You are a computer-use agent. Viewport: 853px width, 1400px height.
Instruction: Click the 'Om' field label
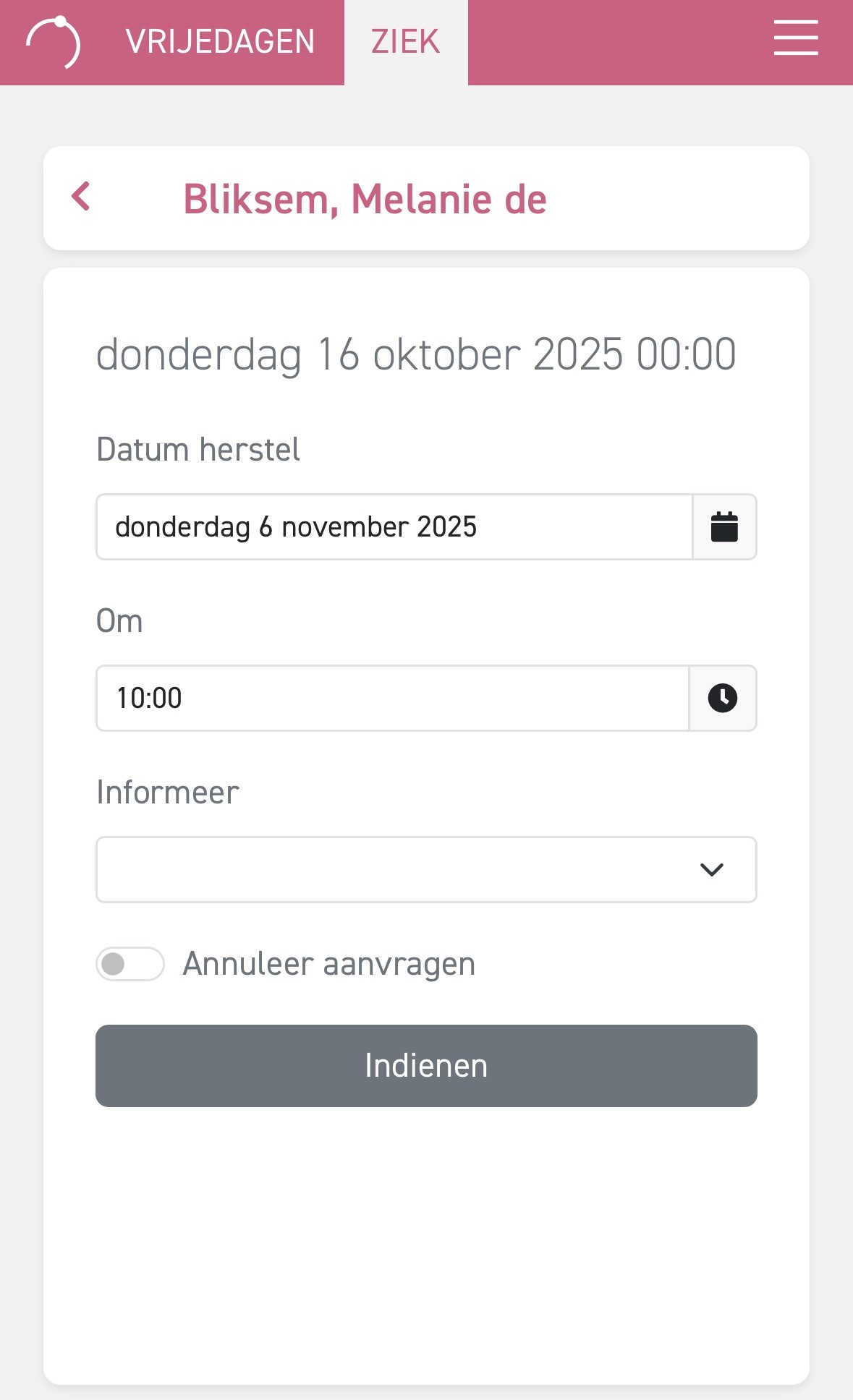(120, 621)
